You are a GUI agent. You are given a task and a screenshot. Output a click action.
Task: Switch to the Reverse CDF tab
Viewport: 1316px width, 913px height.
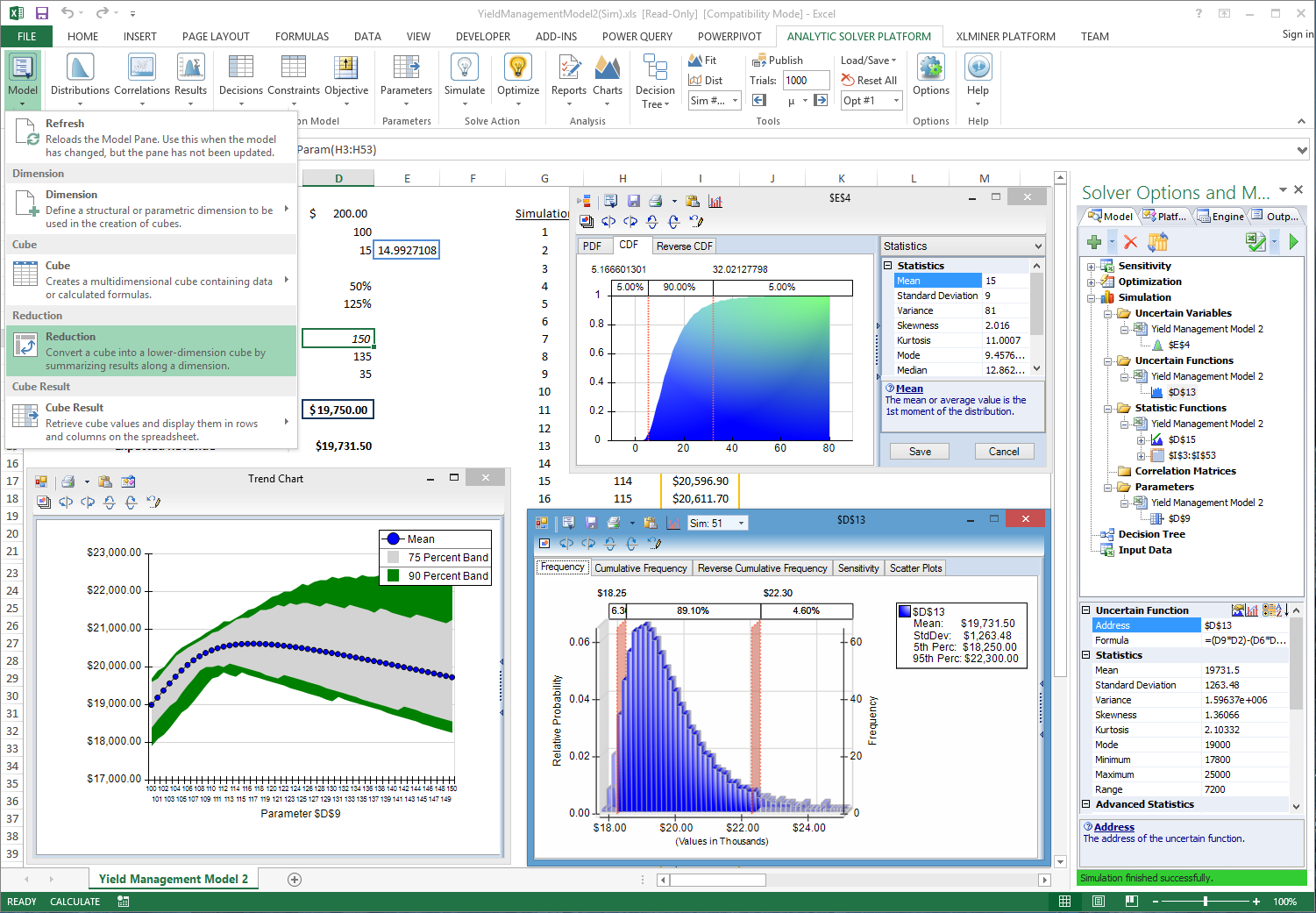684,246
